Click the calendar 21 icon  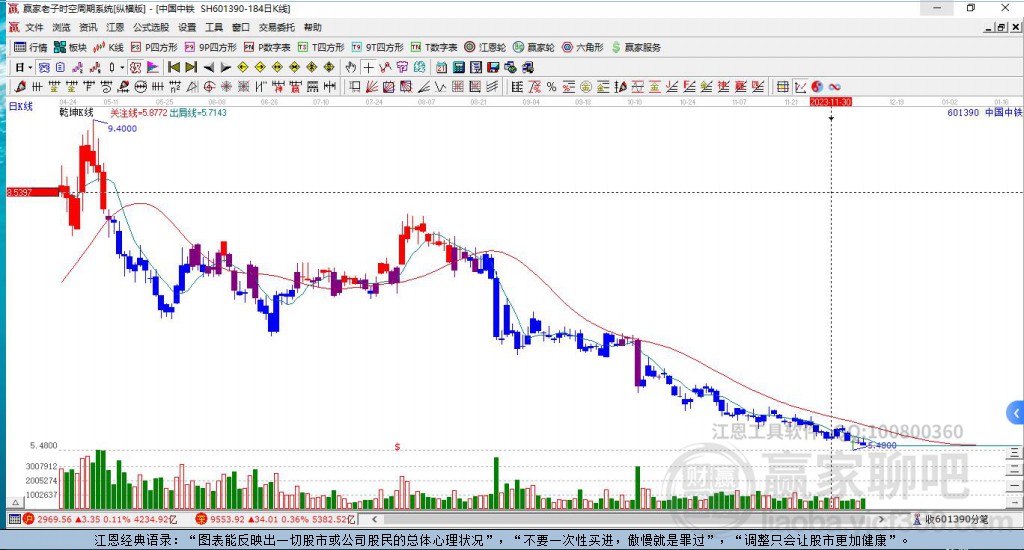click(441, 67)
